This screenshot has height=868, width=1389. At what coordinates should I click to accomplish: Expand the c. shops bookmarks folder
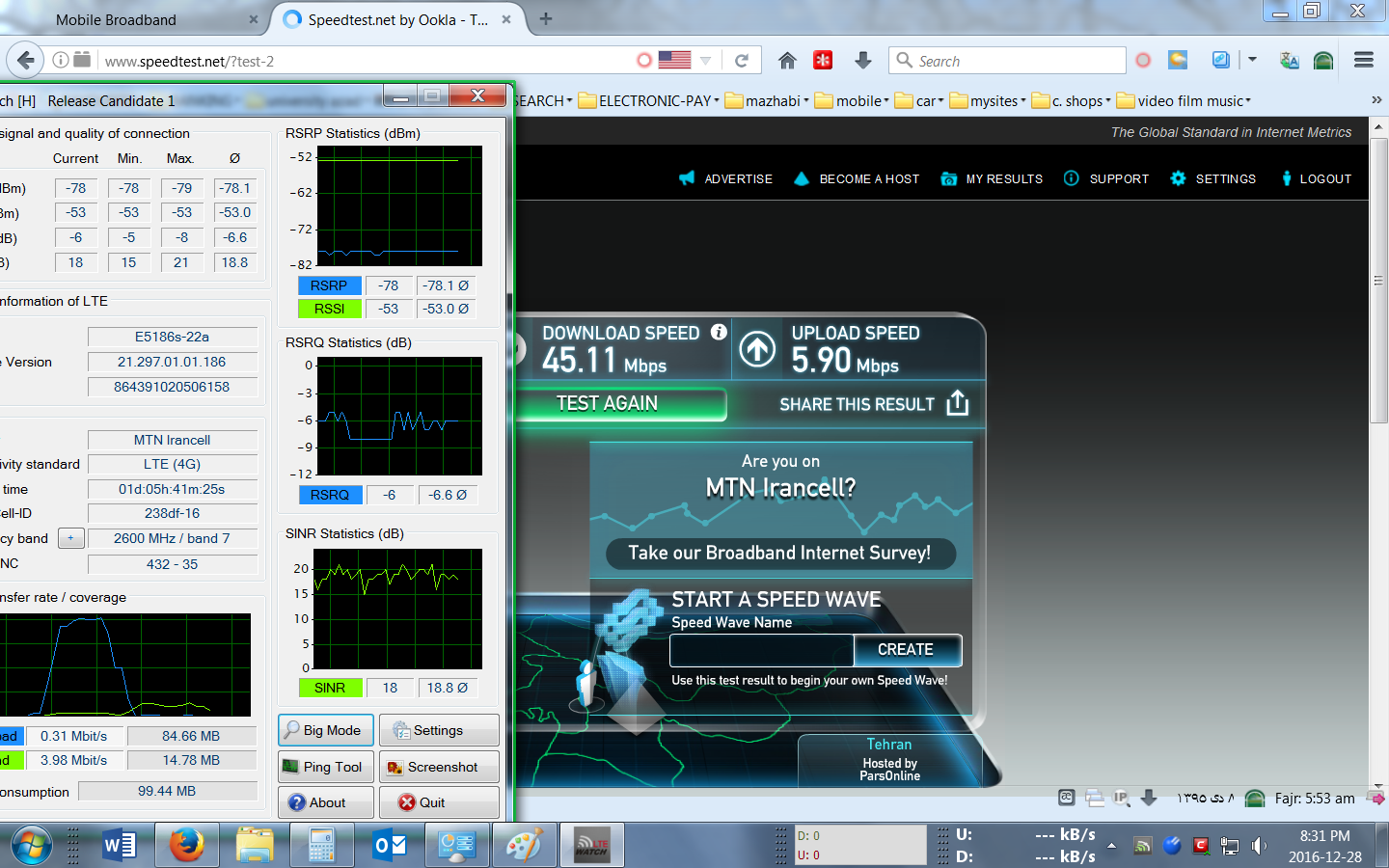pos(1072,100)
